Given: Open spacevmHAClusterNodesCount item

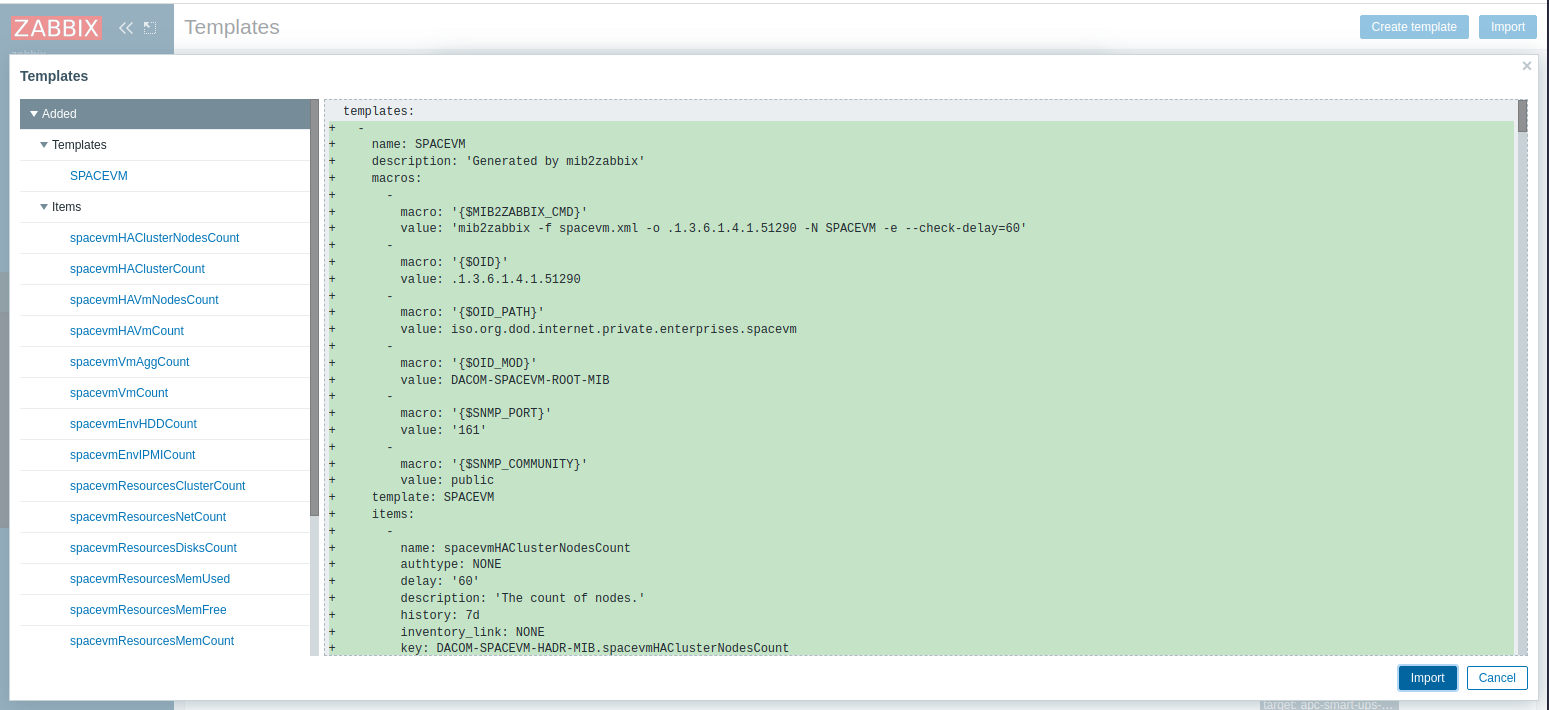Looking at the screenshot, I should pyautogui.click(x=154, y=238).
